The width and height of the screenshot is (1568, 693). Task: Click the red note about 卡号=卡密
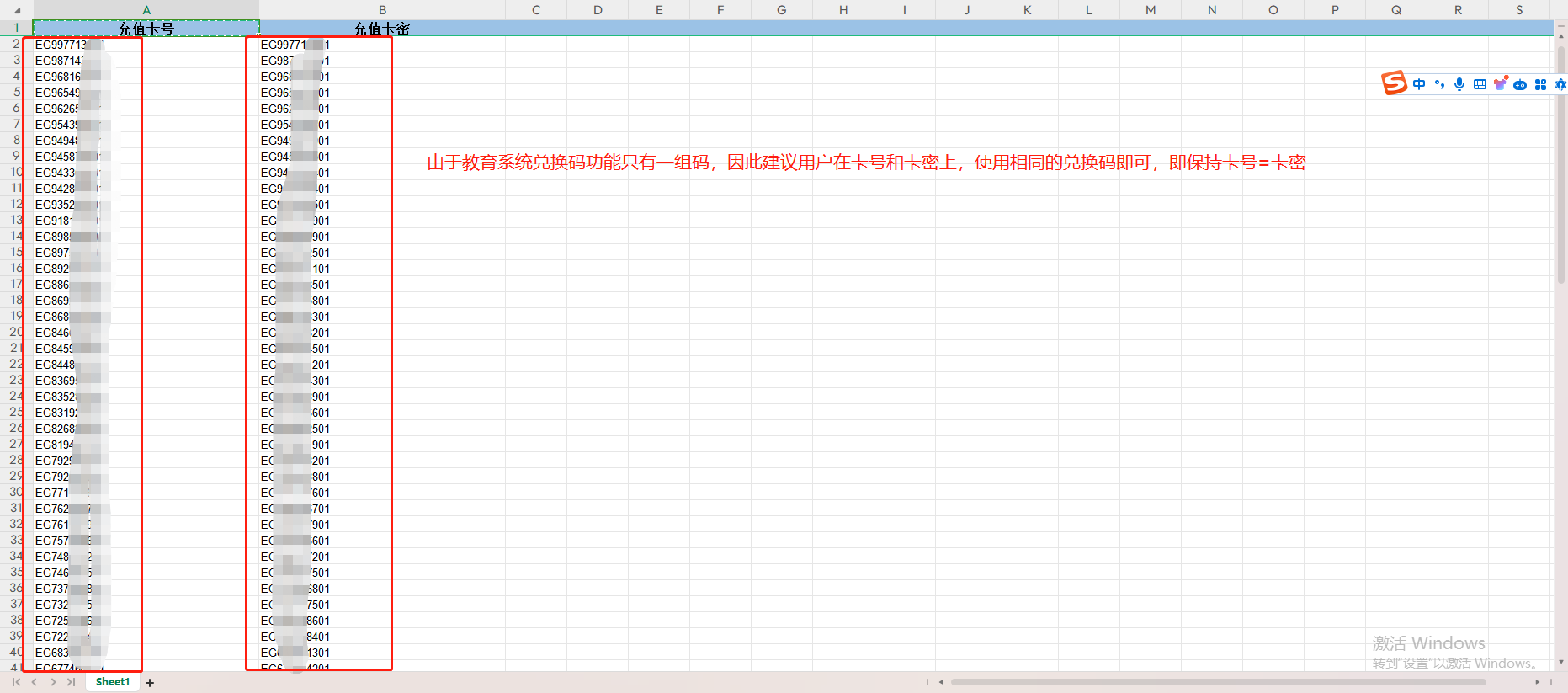(x=866, y=163)
